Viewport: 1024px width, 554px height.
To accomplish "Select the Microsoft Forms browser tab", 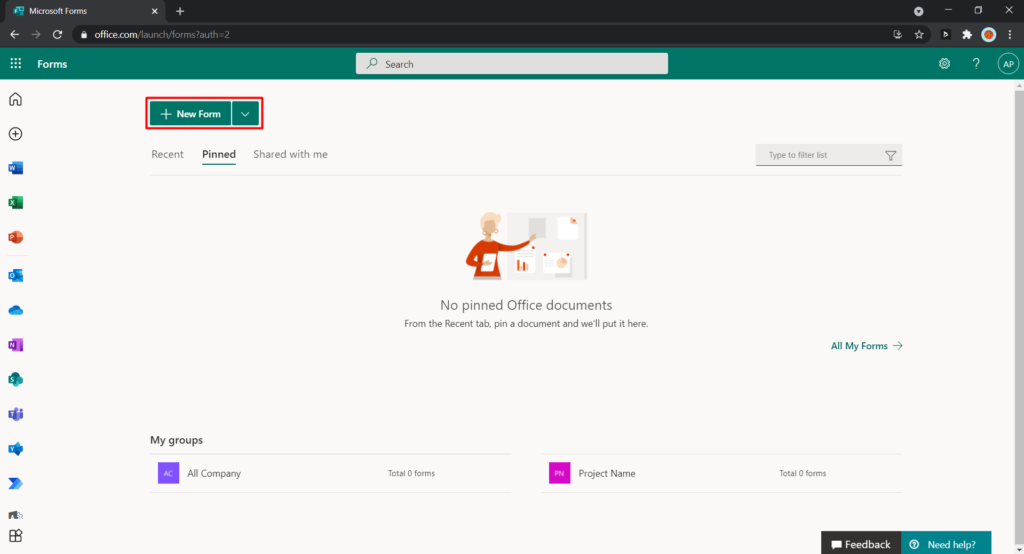I will (84, 11).
